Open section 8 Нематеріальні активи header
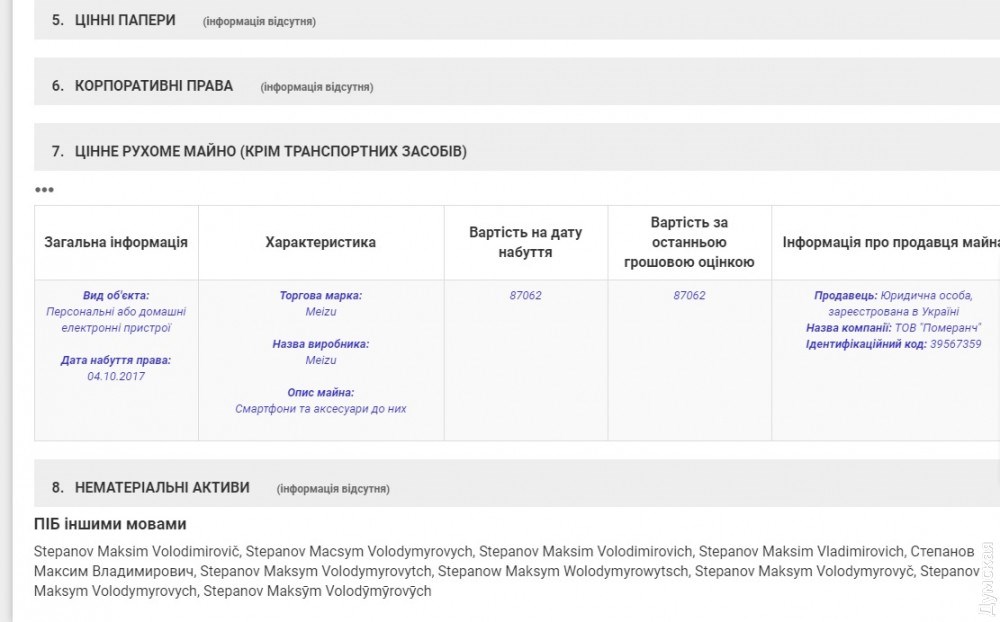 pos(162,488)
